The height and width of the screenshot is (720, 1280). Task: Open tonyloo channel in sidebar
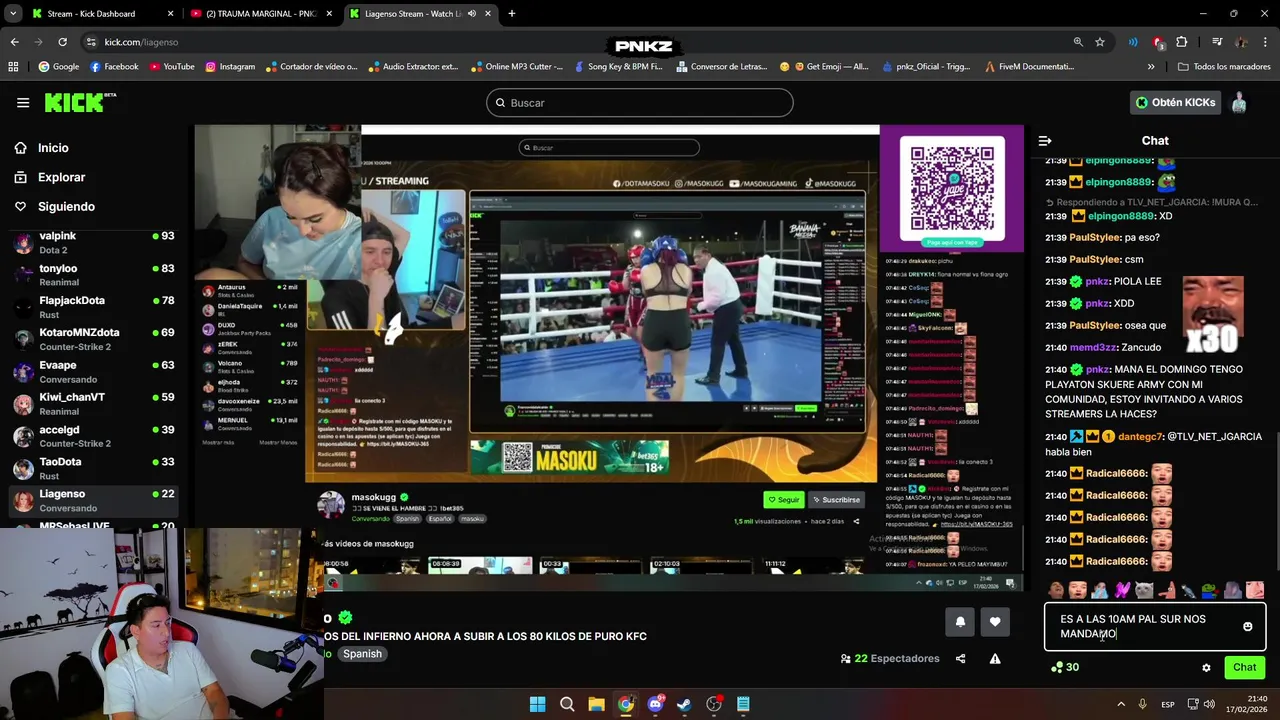click(93, 275)
